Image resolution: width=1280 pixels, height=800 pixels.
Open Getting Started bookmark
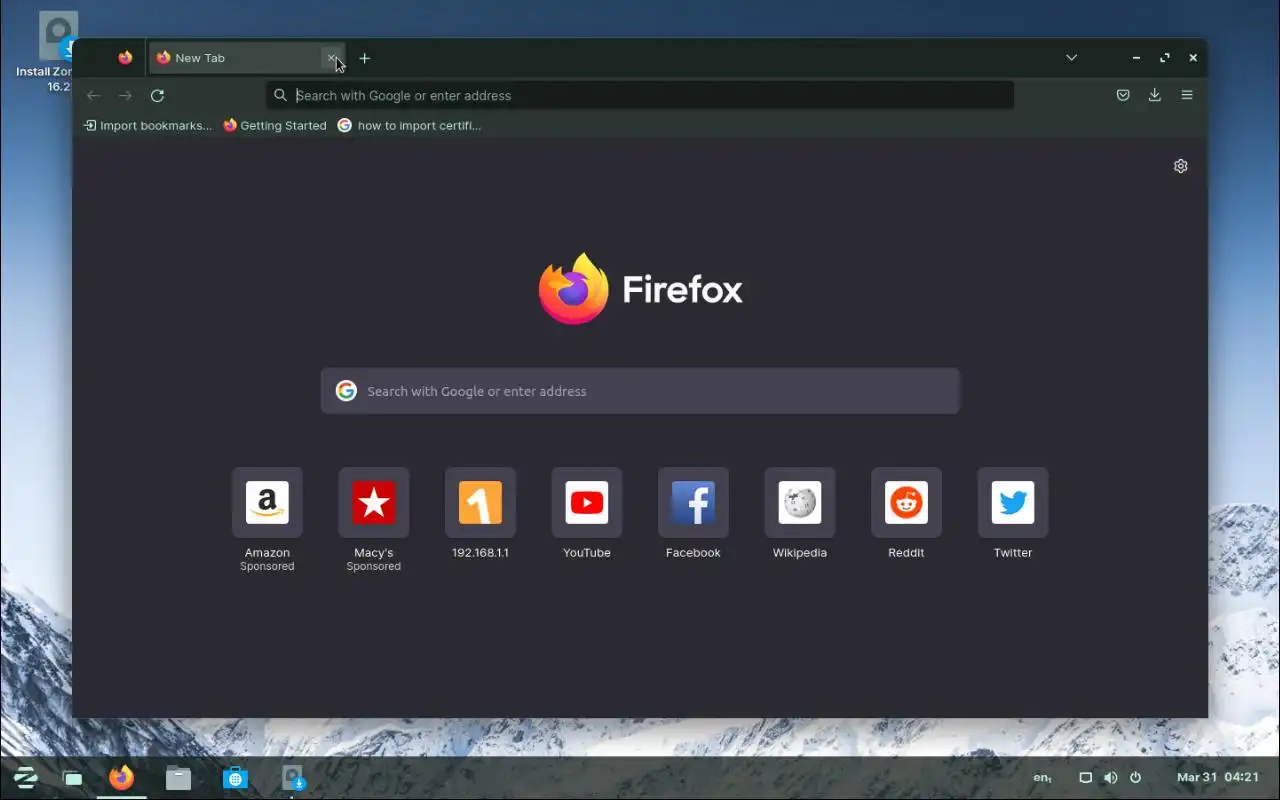[275, 125]
